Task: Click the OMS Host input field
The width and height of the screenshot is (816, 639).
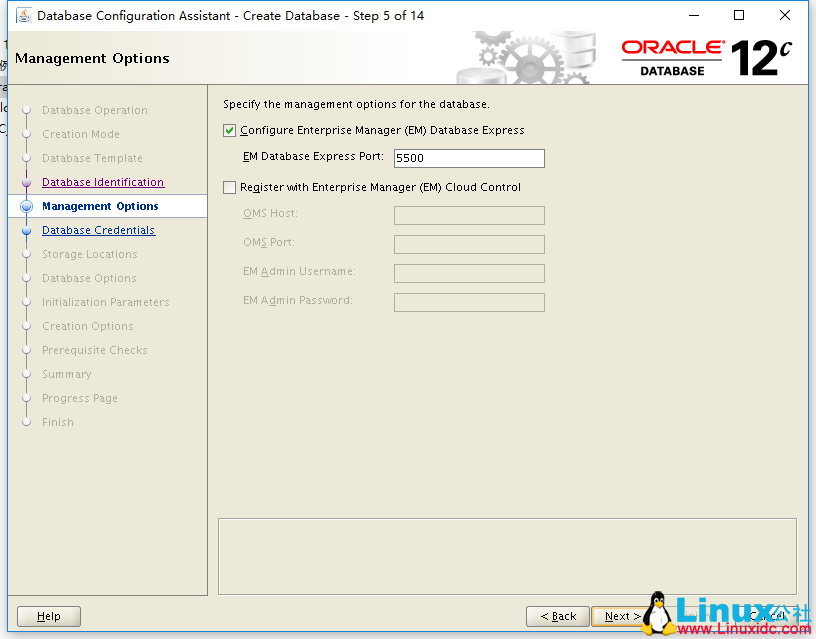Action: (x=468, y=215)
